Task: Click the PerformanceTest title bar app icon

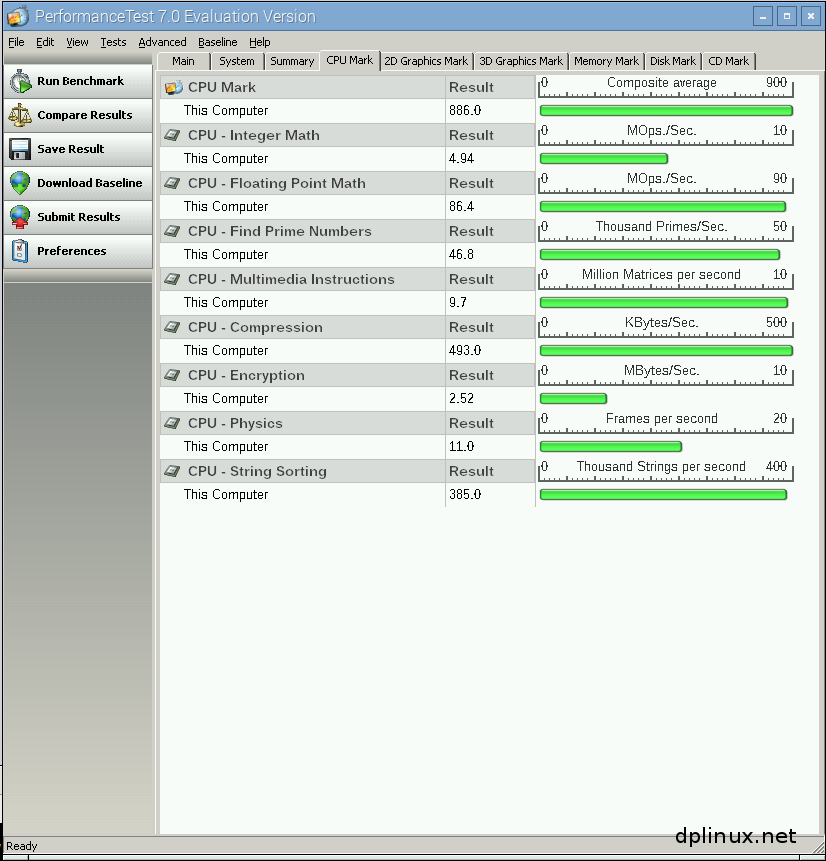Action: [18, 16]
